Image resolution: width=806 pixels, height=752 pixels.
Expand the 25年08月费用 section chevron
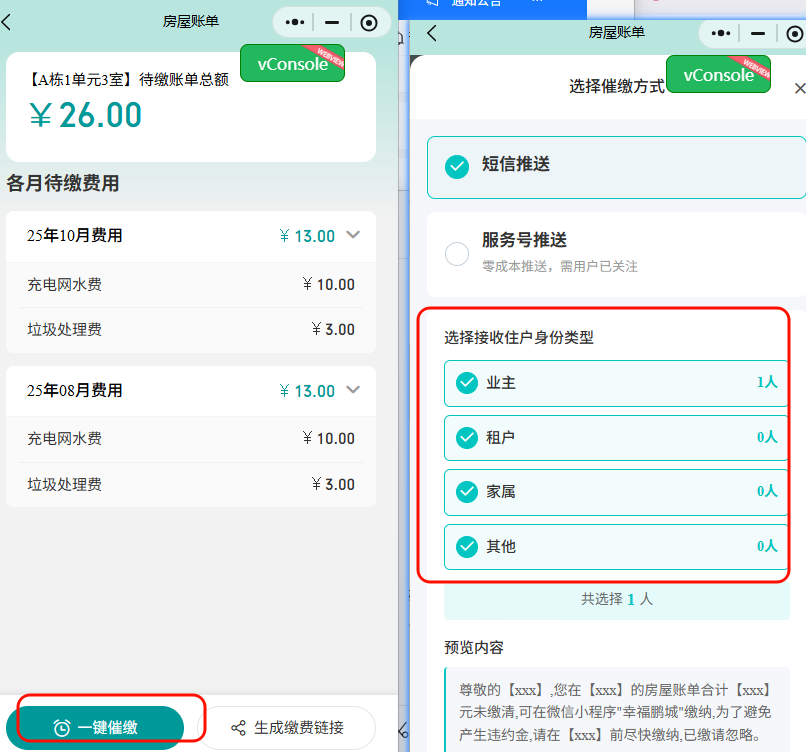(x=352, y=390)
